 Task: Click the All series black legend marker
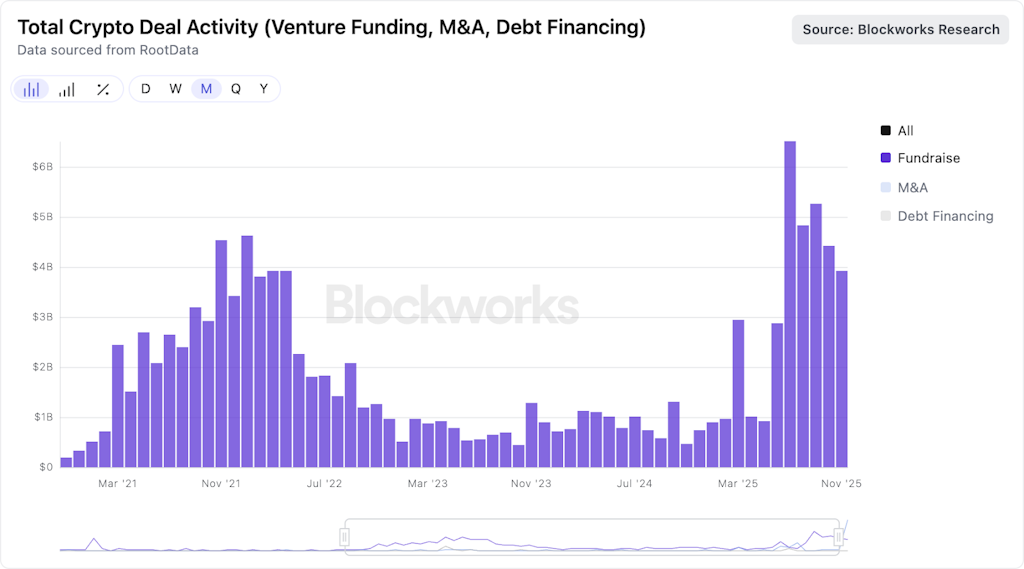(x=886, y=131)
